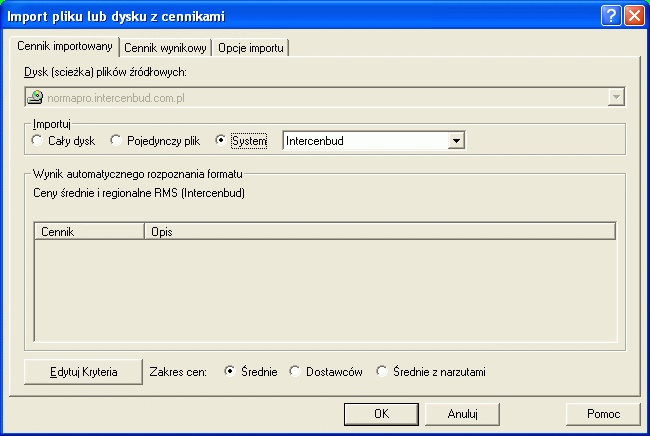The height and width of the screenshot is (436, 650).
Task: Select Średnie price range option
Action: [231, 372]
